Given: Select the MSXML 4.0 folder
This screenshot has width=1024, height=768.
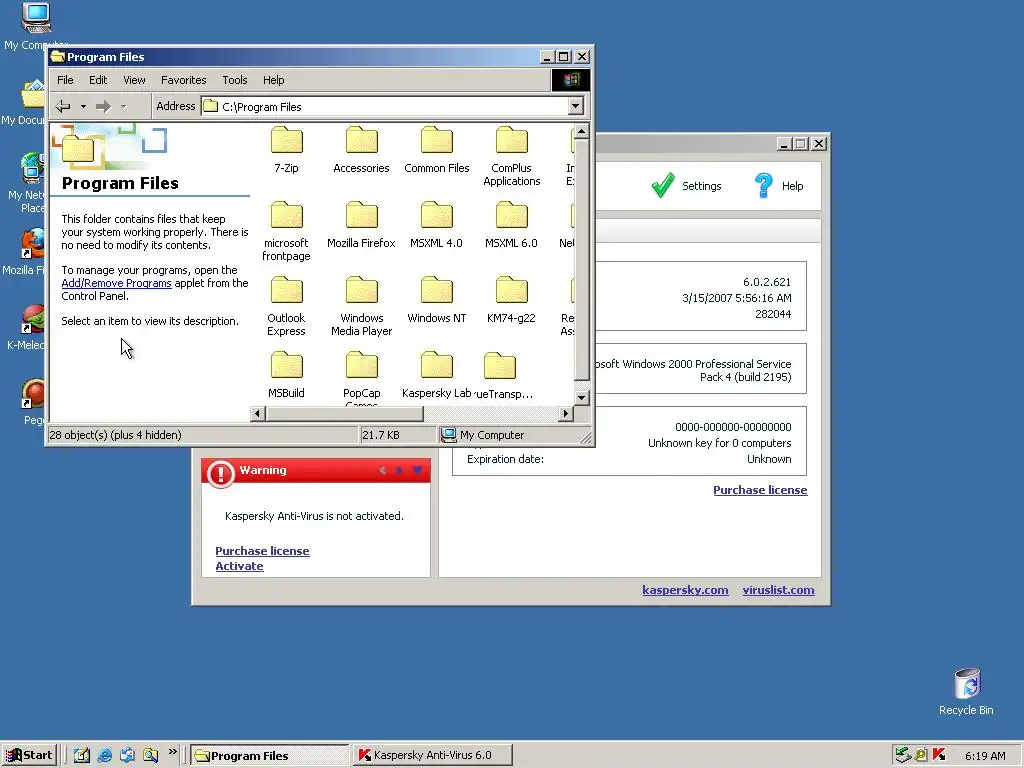Looking at the screenshot, I should coord(436,225).
